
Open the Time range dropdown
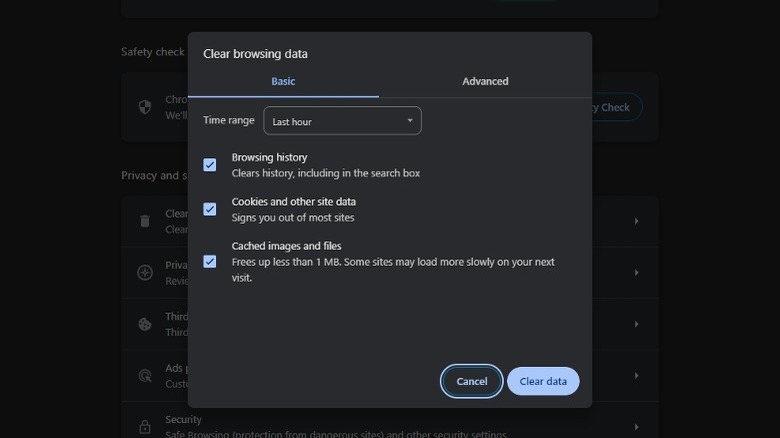click(342, 120)
